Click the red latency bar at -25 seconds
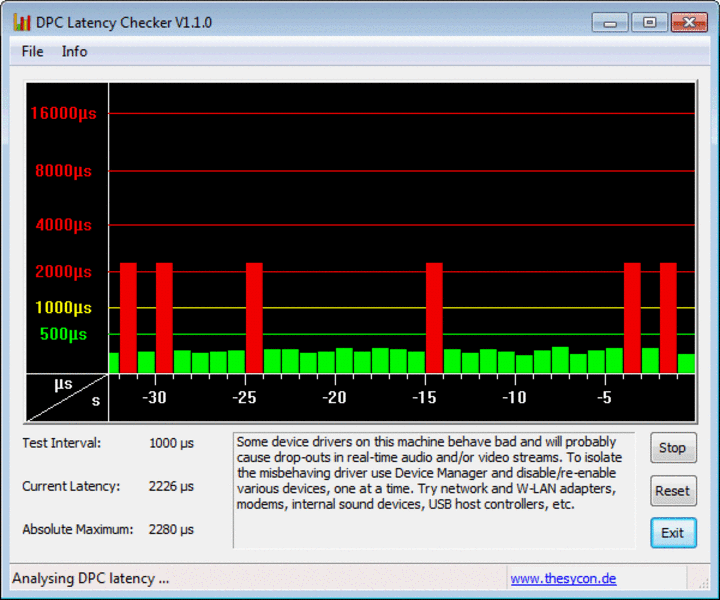 pyautogui.click(x=254, y=318)
